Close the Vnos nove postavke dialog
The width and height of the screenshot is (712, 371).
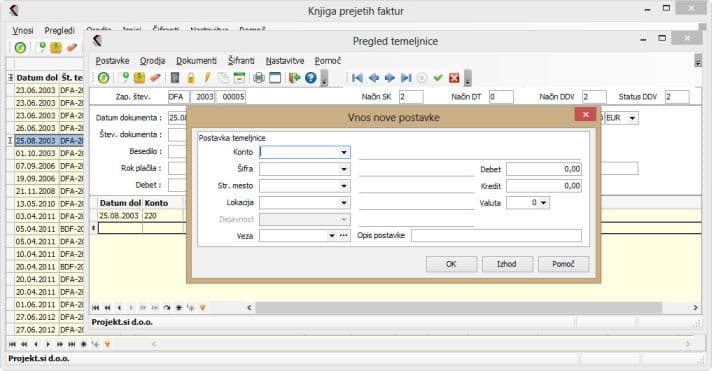(585, 114)
